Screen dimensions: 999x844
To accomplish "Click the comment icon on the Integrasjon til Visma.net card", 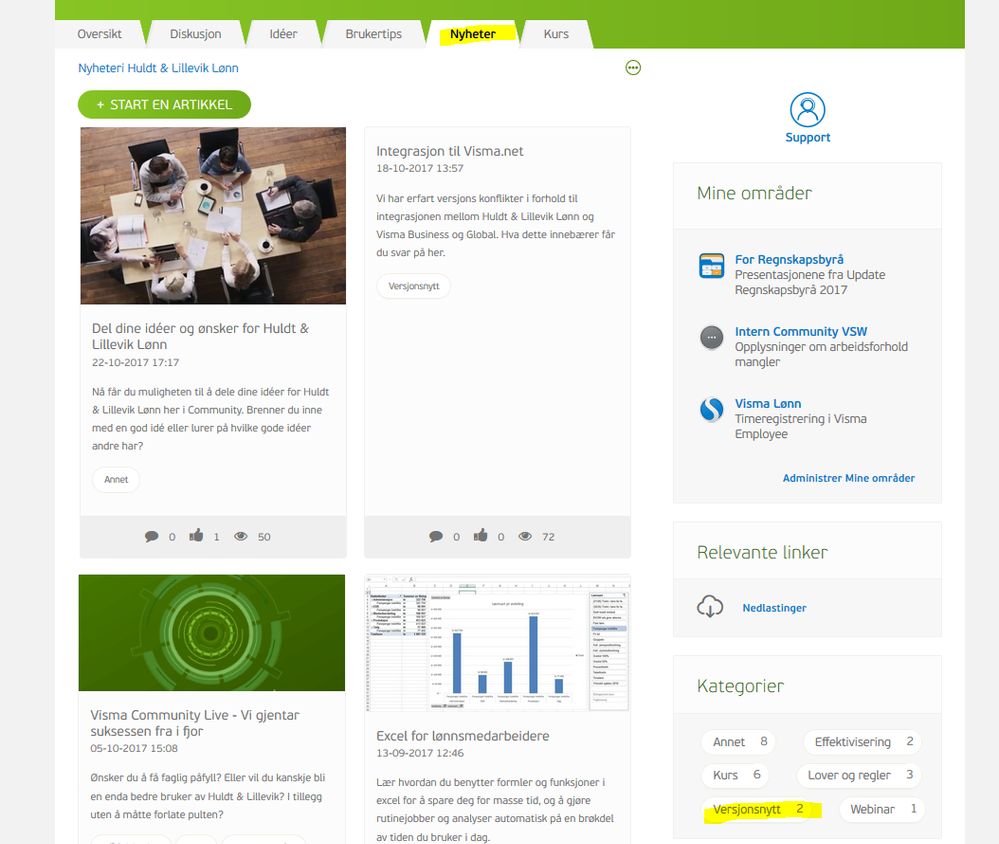I will tap(436, 536).
